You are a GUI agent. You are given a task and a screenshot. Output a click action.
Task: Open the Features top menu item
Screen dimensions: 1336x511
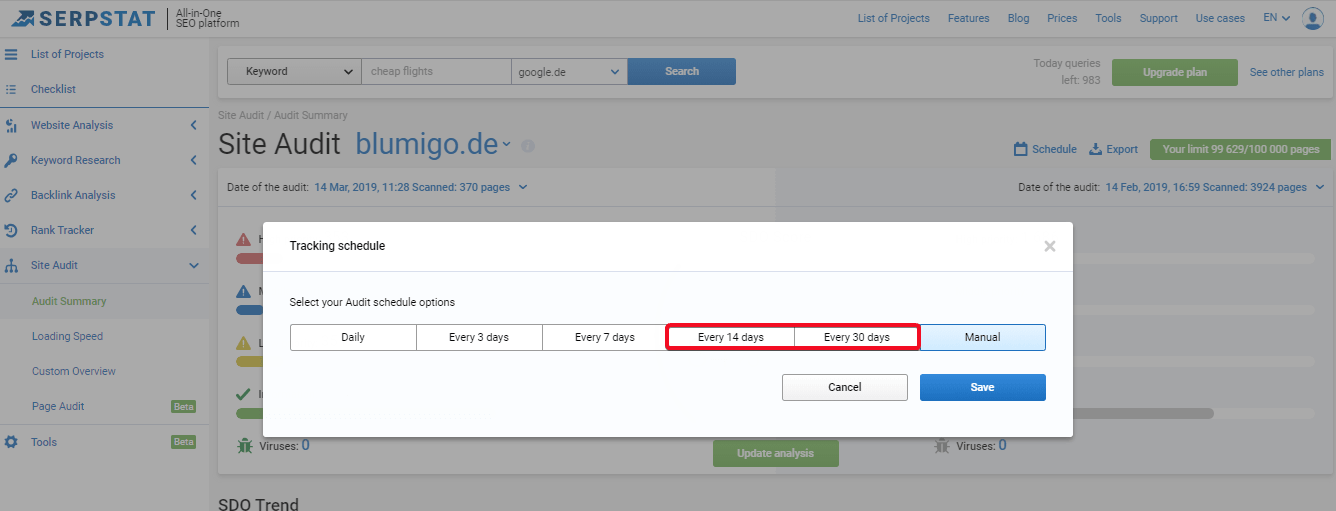click(968, 18)
